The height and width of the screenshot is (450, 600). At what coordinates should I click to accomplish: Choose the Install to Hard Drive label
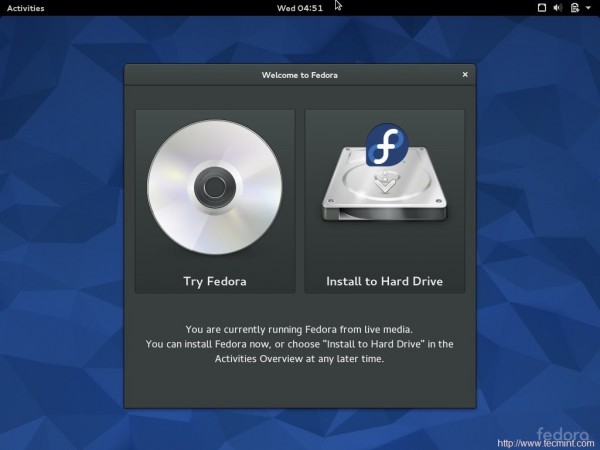(384, 281)
